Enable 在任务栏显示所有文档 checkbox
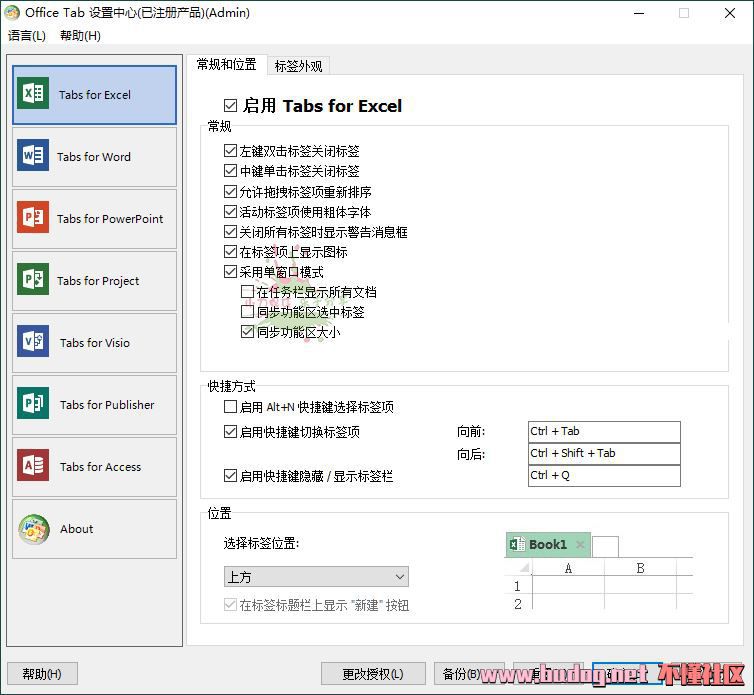This screenshot has width=754, height=695. click(x=248, y=293)
